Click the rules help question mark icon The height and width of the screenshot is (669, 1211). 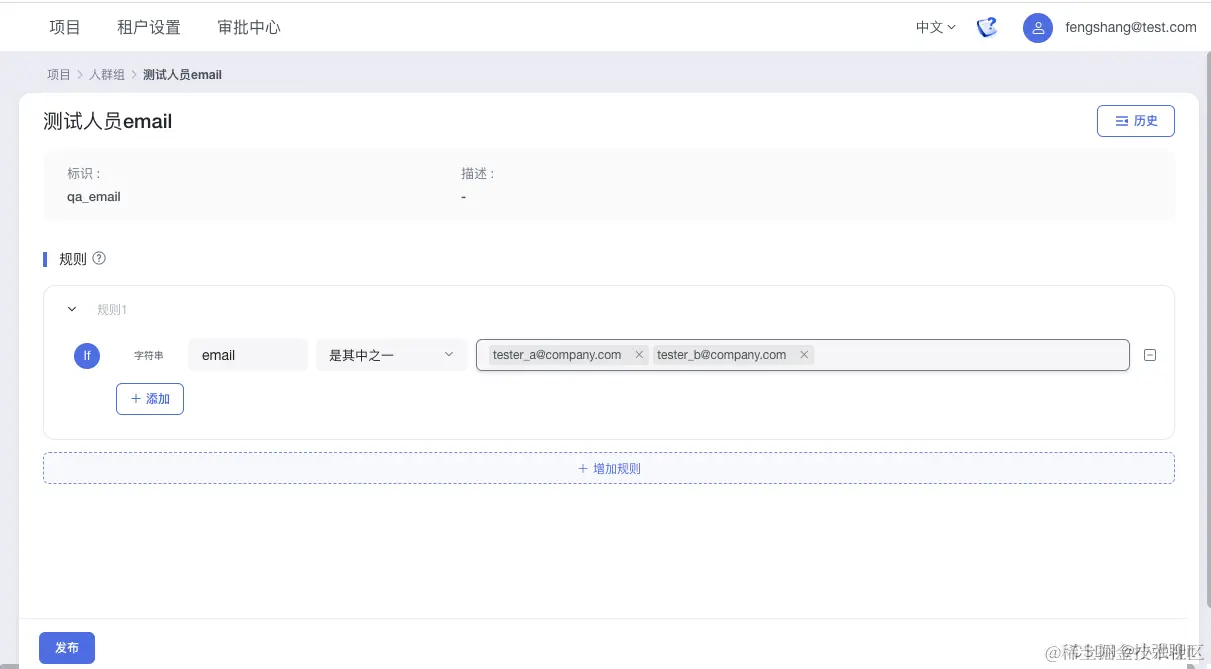tap(99, 258)
